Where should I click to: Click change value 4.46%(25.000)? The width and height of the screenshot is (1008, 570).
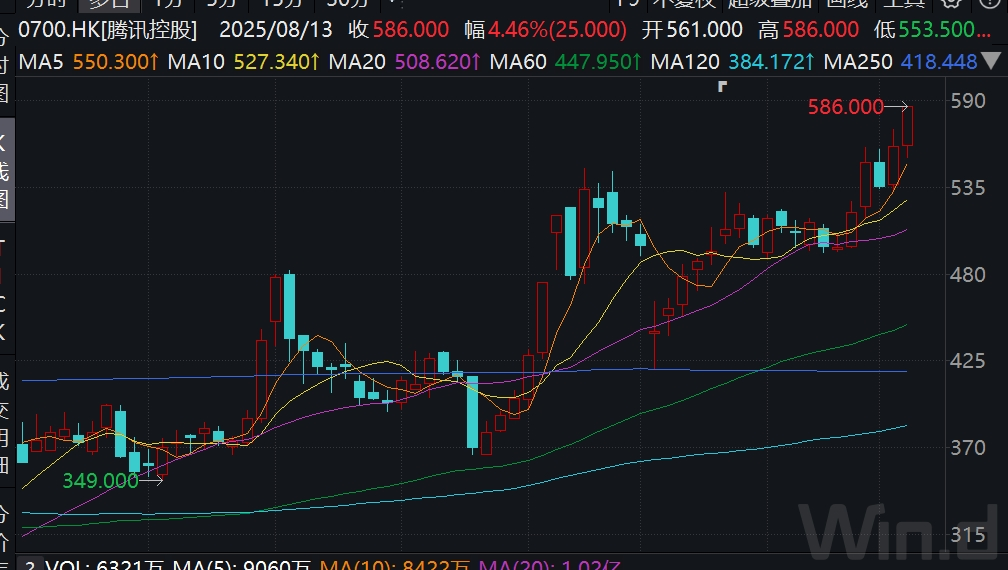click(557, 30)
